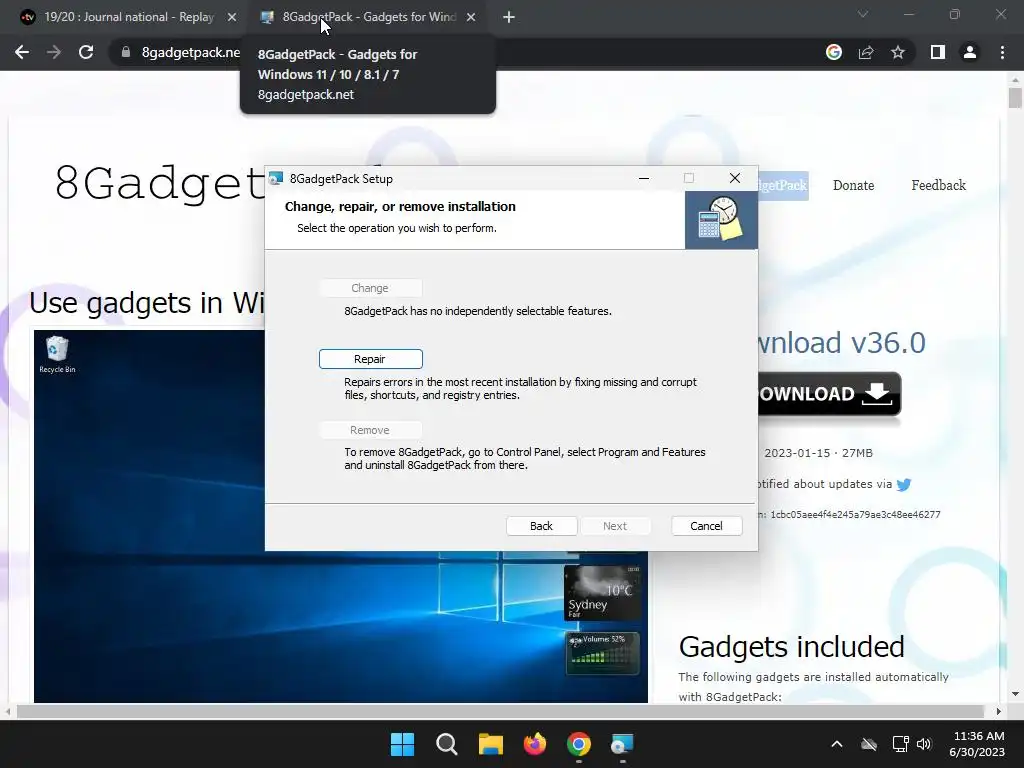Viewport: 1024px width, 768px height.
Task: Click the address bar URL 8gadgetpack.net
Action: click(191, 52)
